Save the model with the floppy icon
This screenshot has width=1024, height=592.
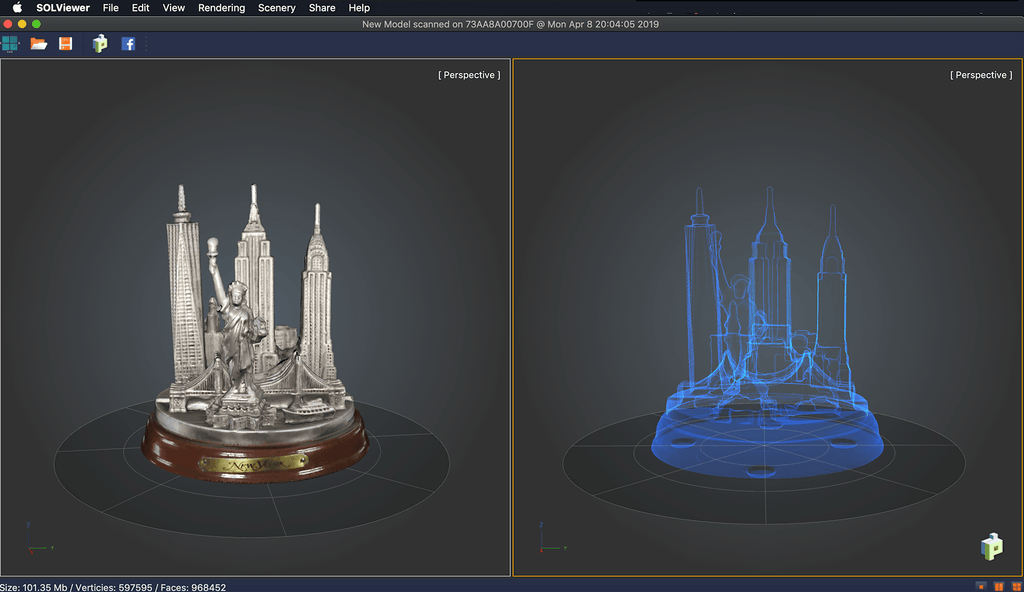(x=65, y=44)
